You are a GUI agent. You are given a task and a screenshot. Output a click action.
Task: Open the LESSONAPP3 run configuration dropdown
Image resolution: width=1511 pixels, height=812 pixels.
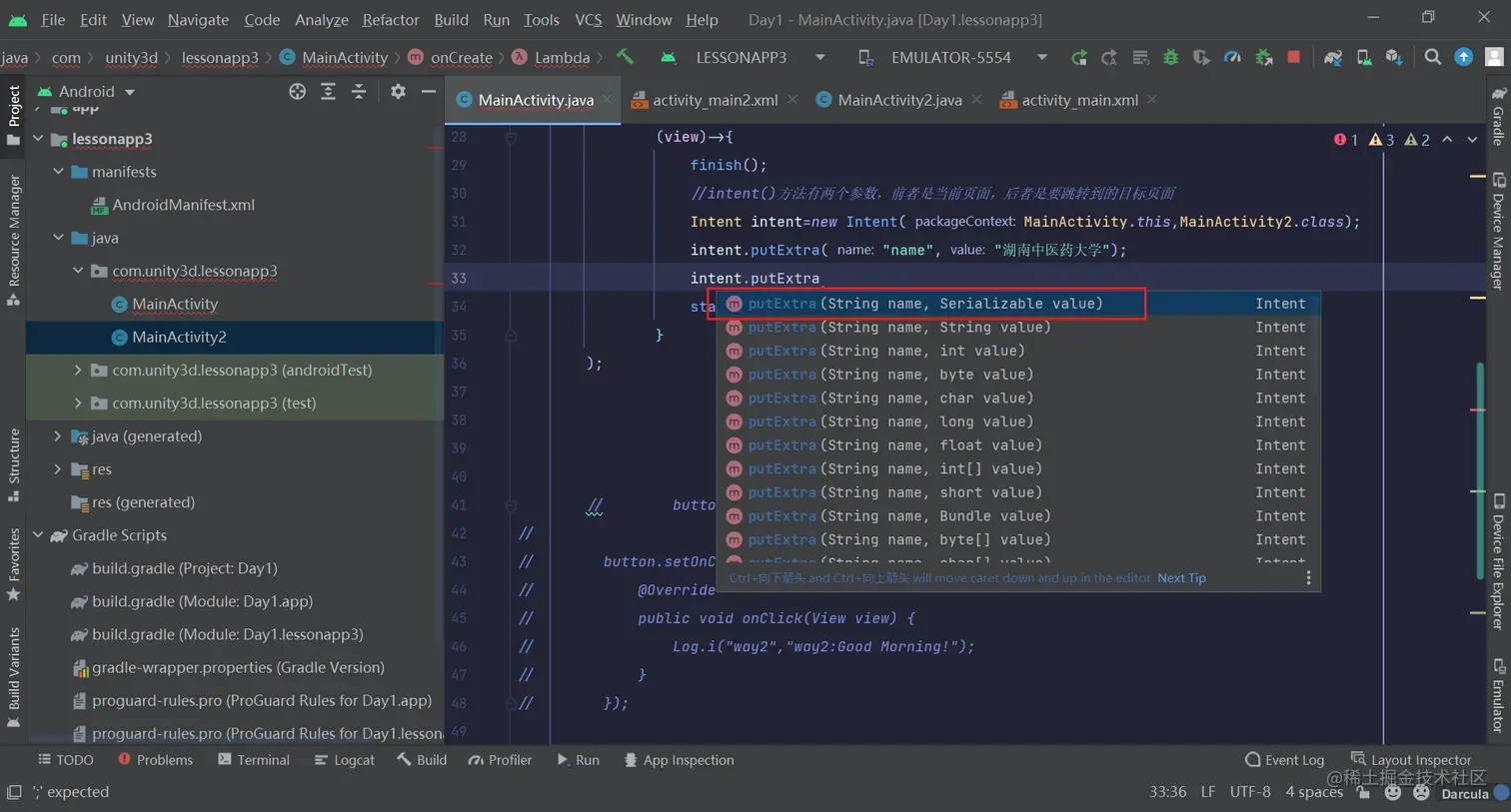tap(744, 57)
